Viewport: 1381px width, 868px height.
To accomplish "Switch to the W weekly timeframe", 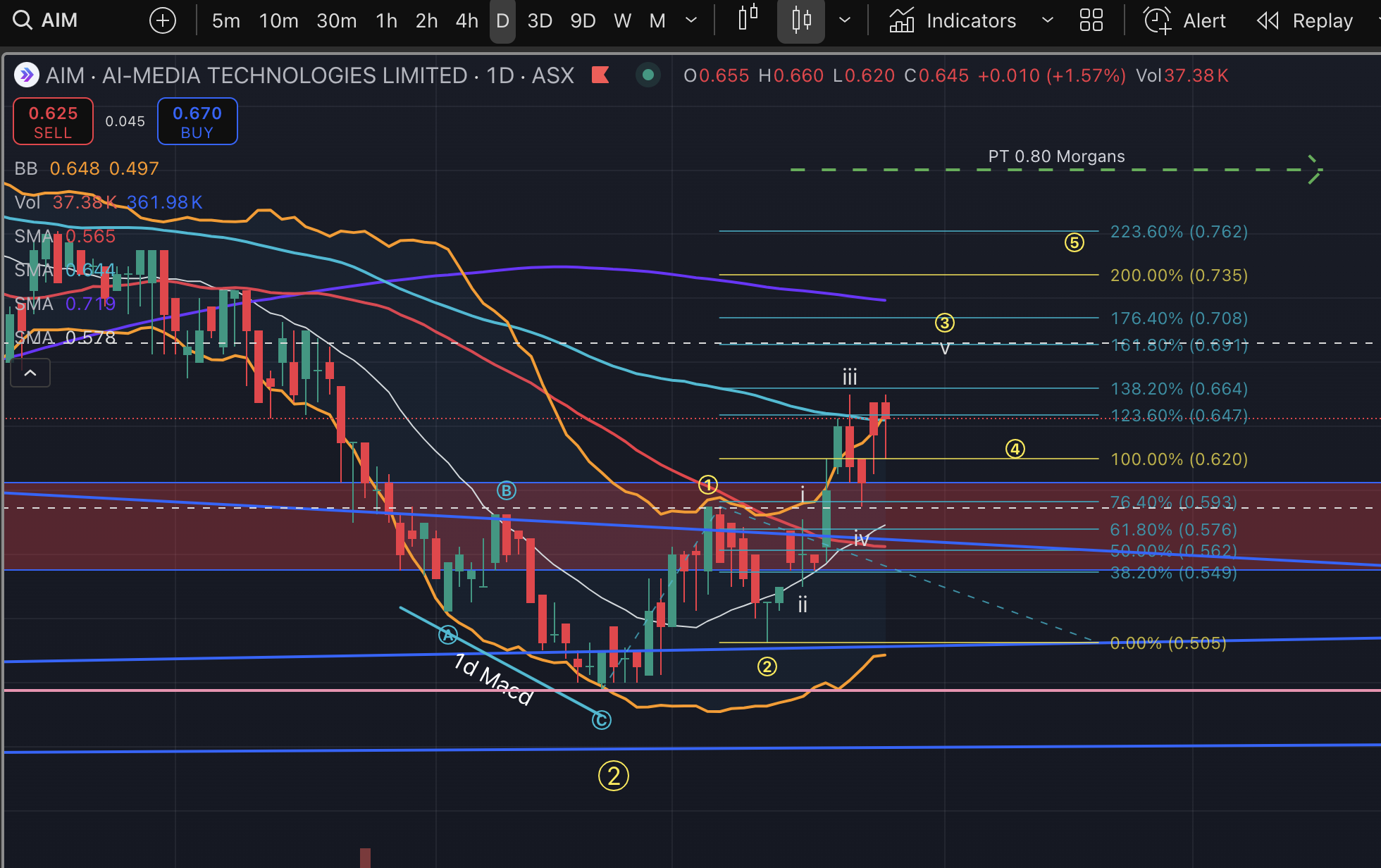I will tap(622, 20).
